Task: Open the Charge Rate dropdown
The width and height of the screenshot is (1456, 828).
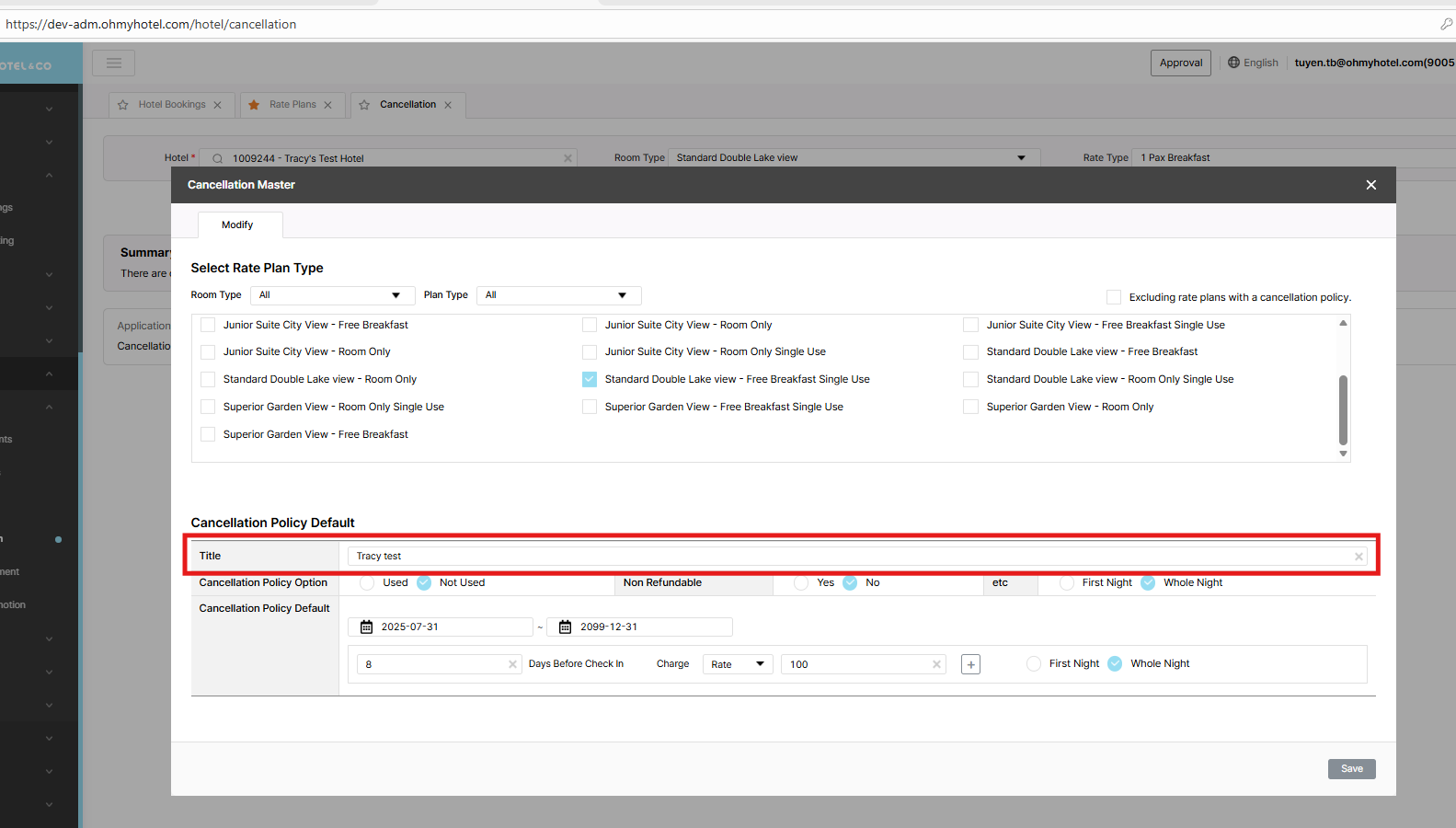Action: [x=738, y=664]
